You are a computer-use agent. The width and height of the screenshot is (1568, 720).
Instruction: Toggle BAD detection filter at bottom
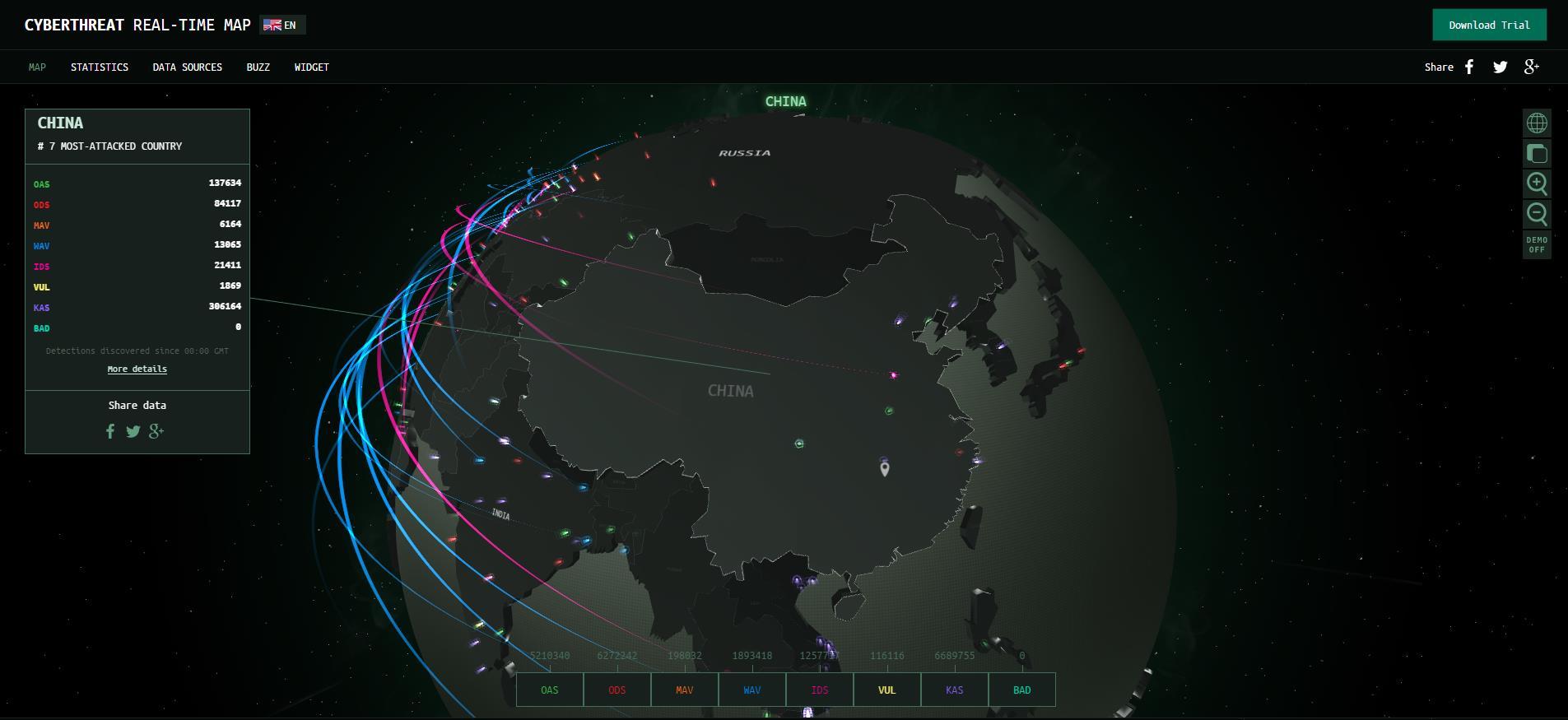pyautogui.click(x=1022, y=690)
